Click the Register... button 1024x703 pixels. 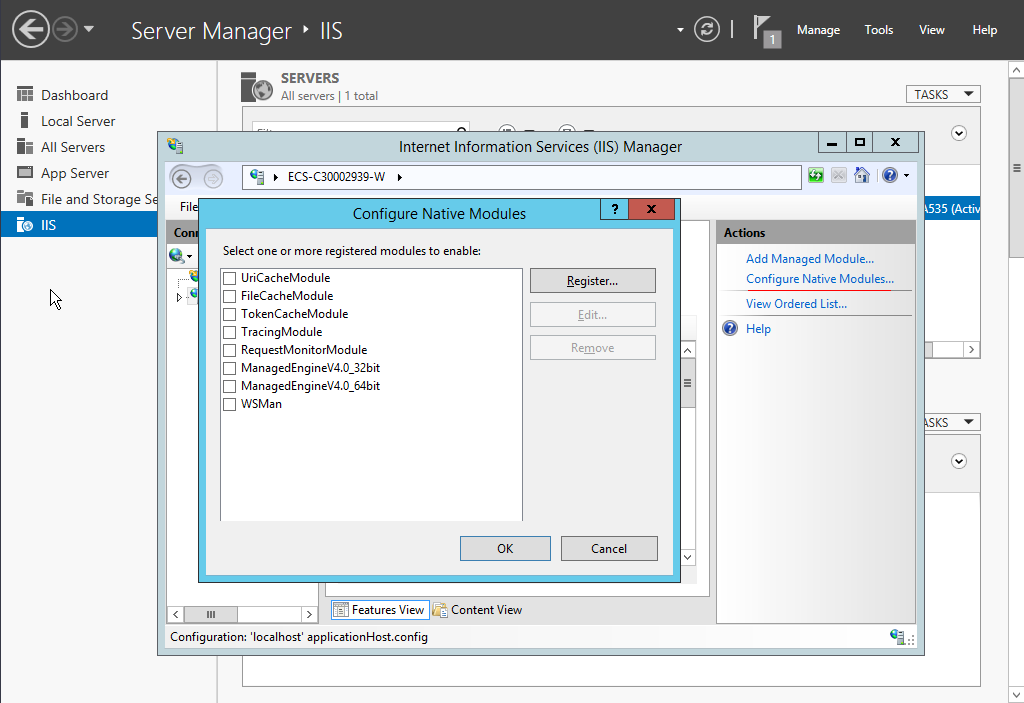click(x=592, y=281)
